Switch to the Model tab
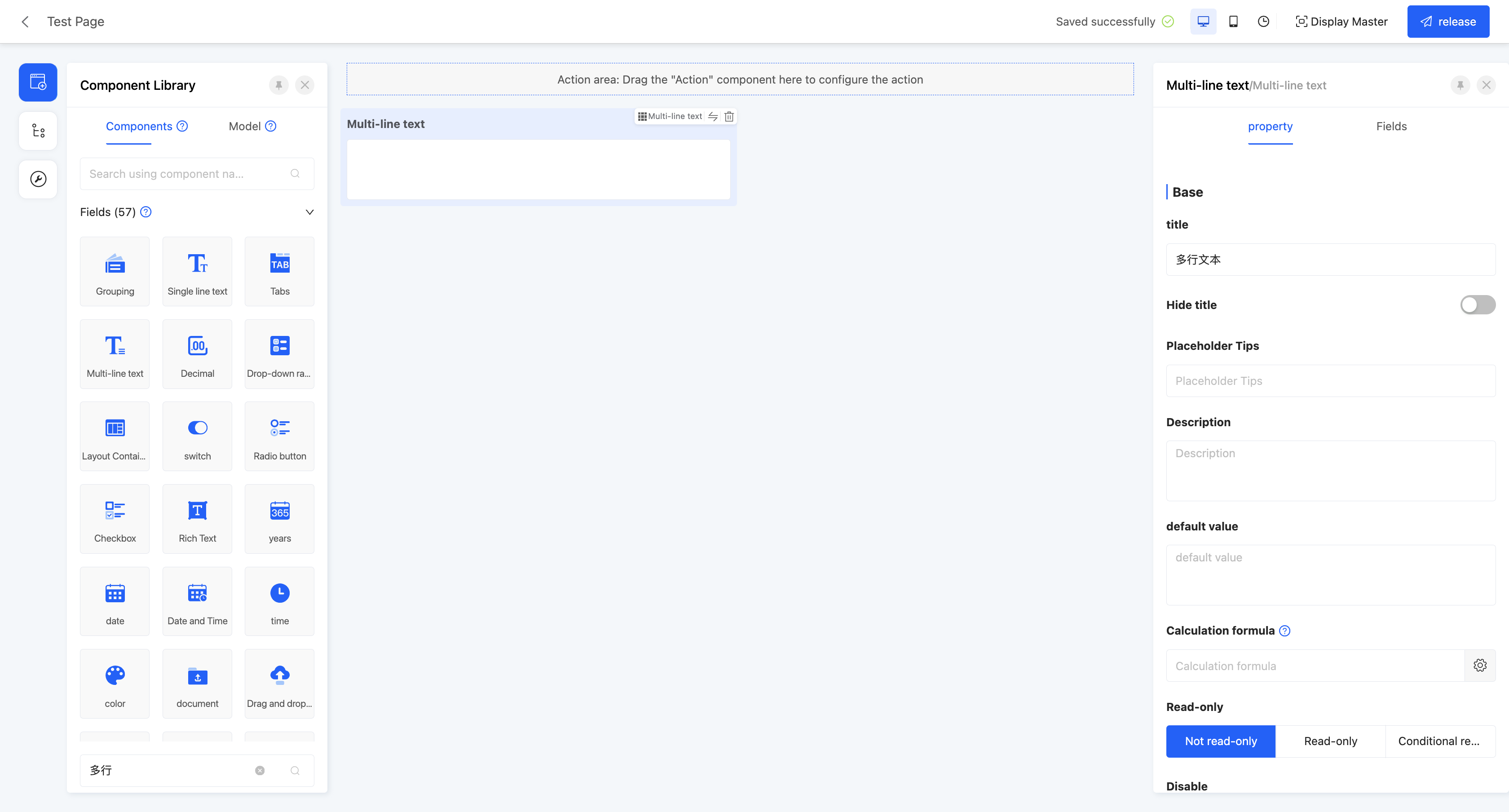1509x812 pixels. 245,126
